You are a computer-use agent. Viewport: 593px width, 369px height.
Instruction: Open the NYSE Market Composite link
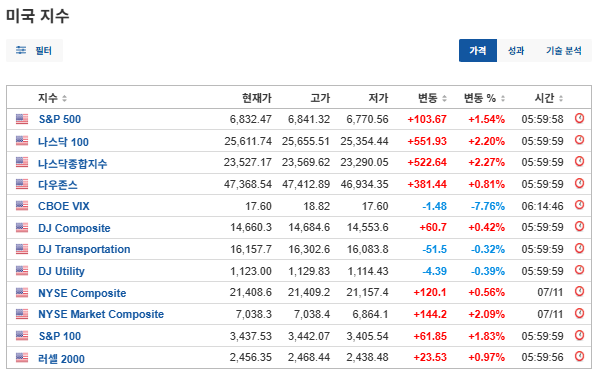[101, 314]
